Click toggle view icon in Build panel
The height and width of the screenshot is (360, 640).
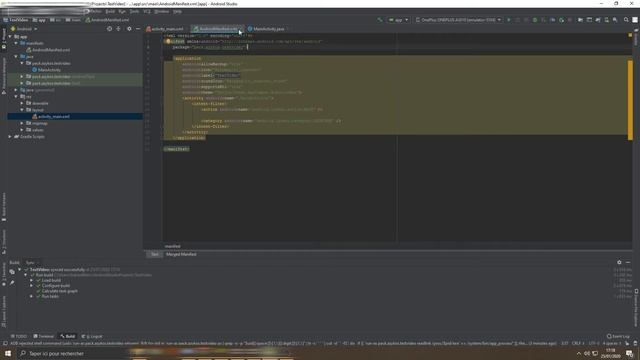coord(12,271)
